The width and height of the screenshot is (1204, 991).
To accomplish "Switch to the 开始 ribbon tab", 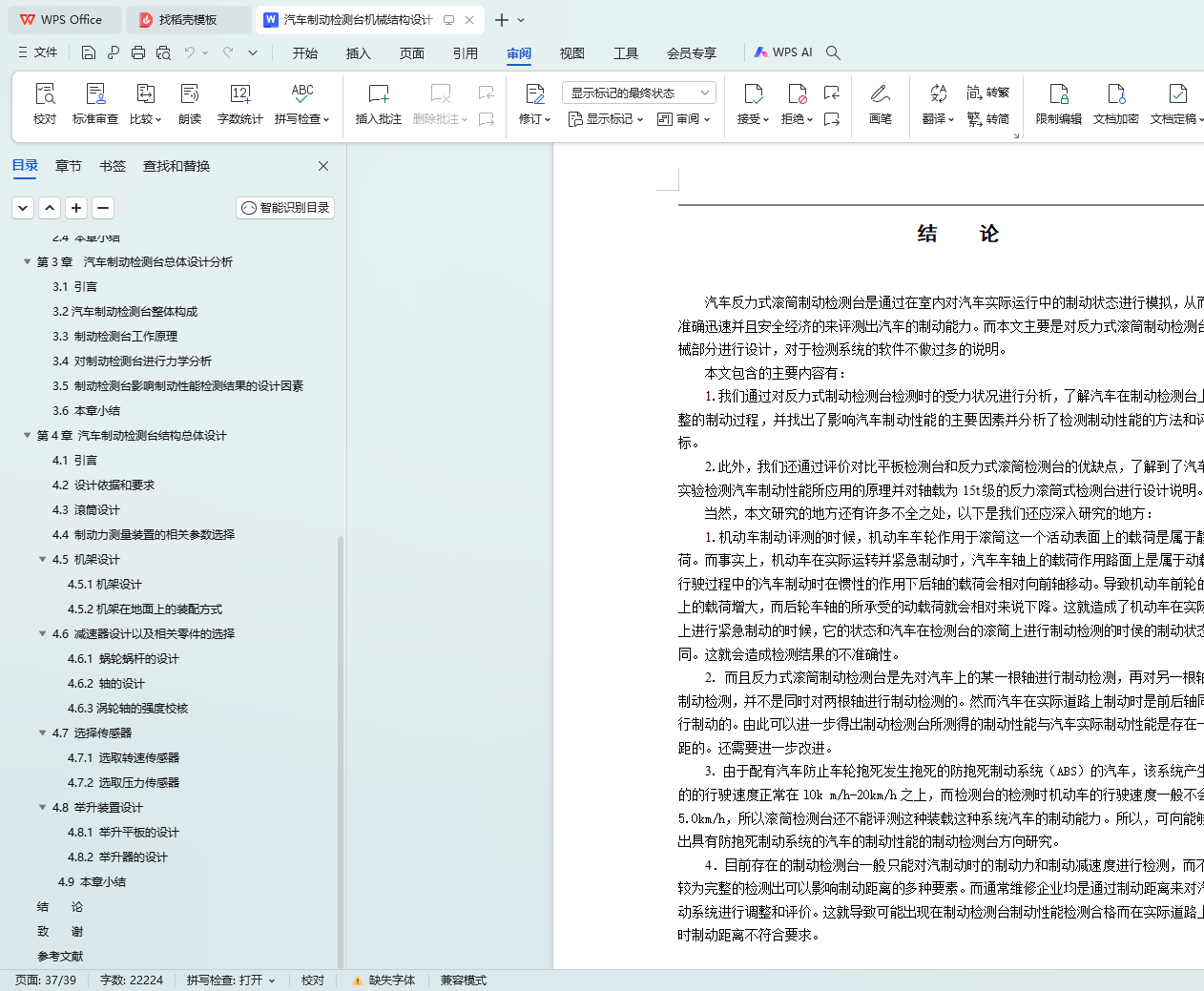I will pyautogui.click(x=305, y=53).
